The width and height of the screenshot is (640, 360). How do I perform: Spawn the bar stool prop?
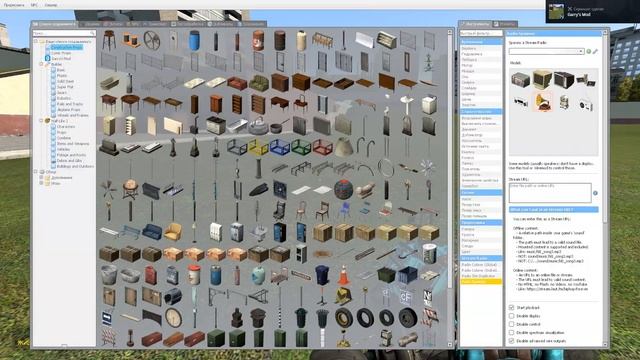pyautogui.click(x=109, y=40)
